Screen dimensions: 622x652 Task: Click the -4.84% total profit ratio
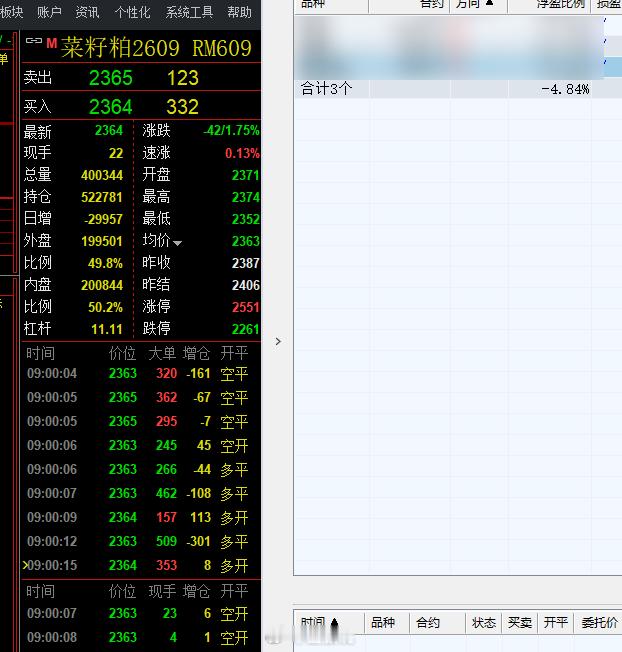click(x=565, y=89)
